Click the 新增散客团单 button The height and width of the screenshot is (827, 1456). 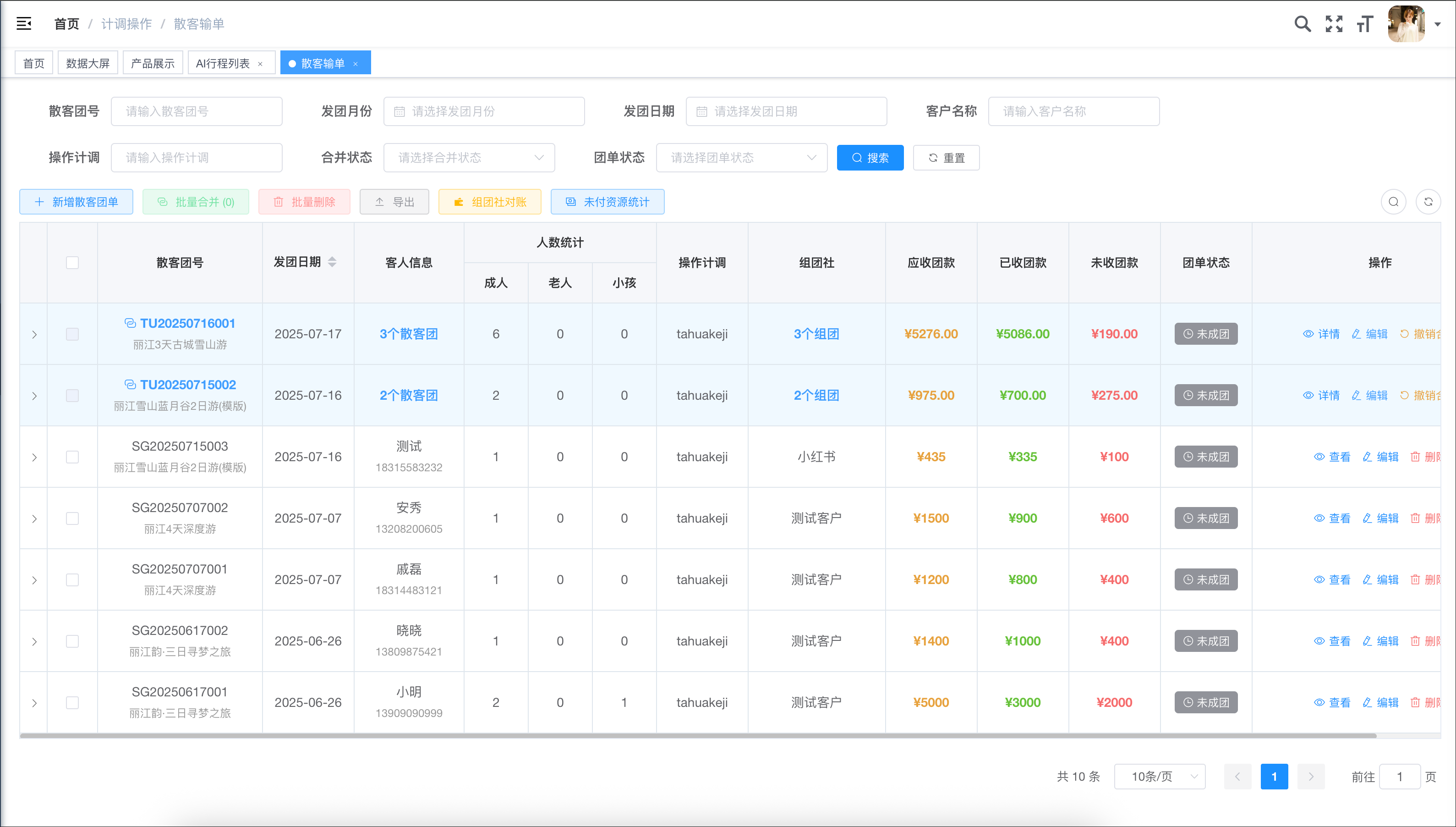point(76,202)
